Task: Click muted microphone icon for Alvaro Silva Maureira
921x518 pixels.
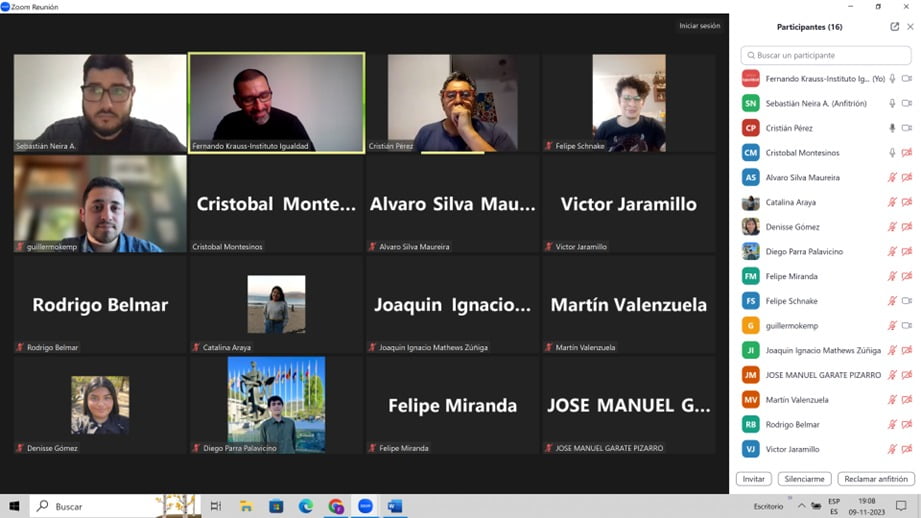Action: tap(892, 177)
